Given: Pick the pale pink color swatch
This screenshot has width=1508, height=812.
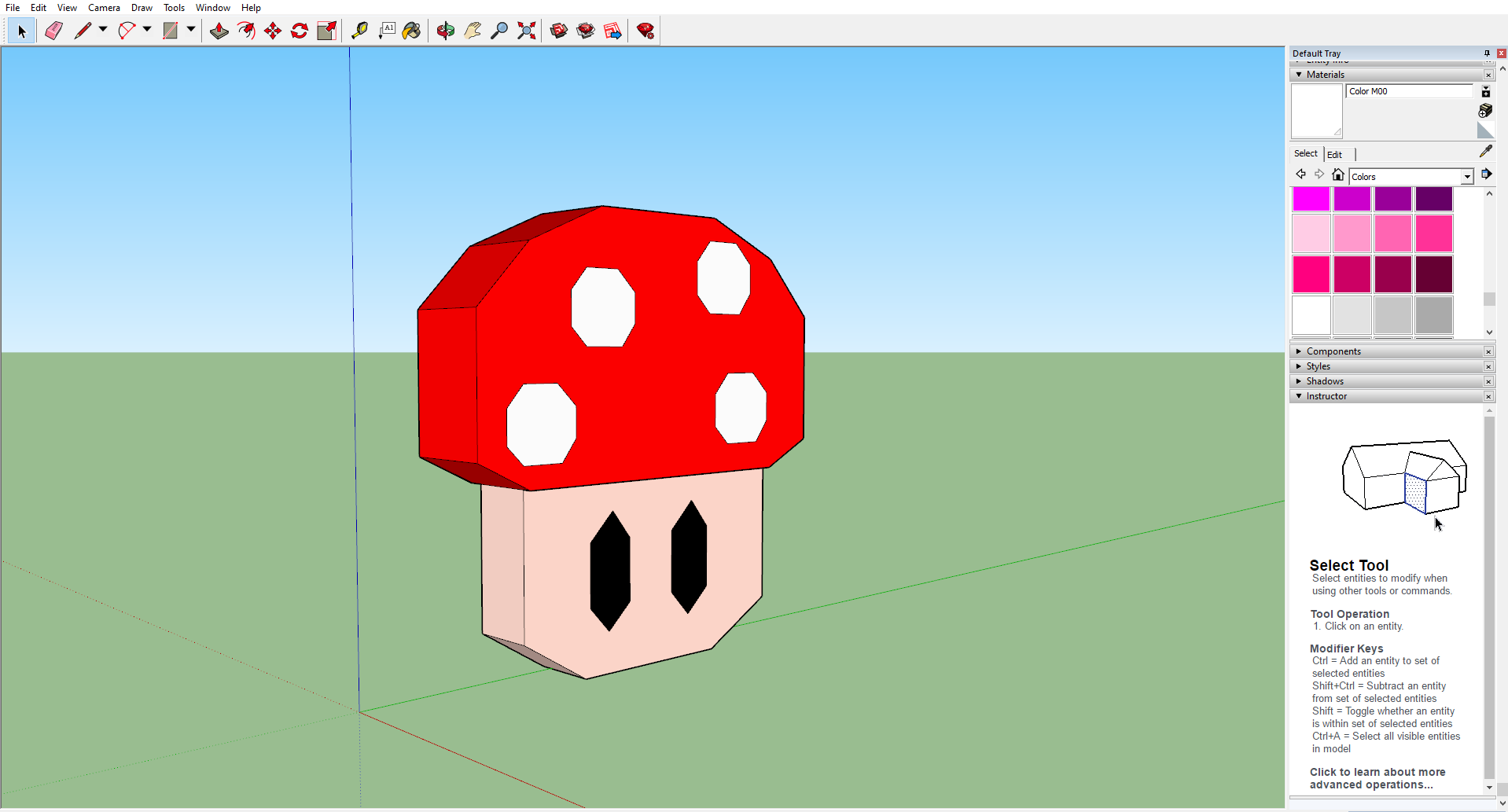Looking at the screenshot, I should pyautogui.click(x=1311, y=233).
